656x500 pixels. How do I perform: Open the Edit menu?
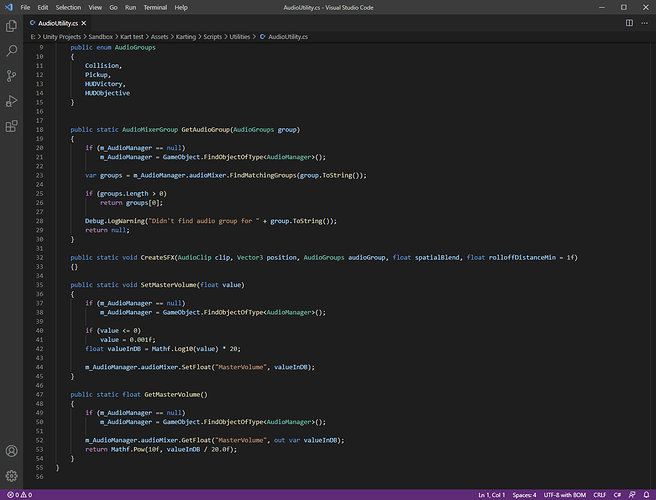(43, 8)
